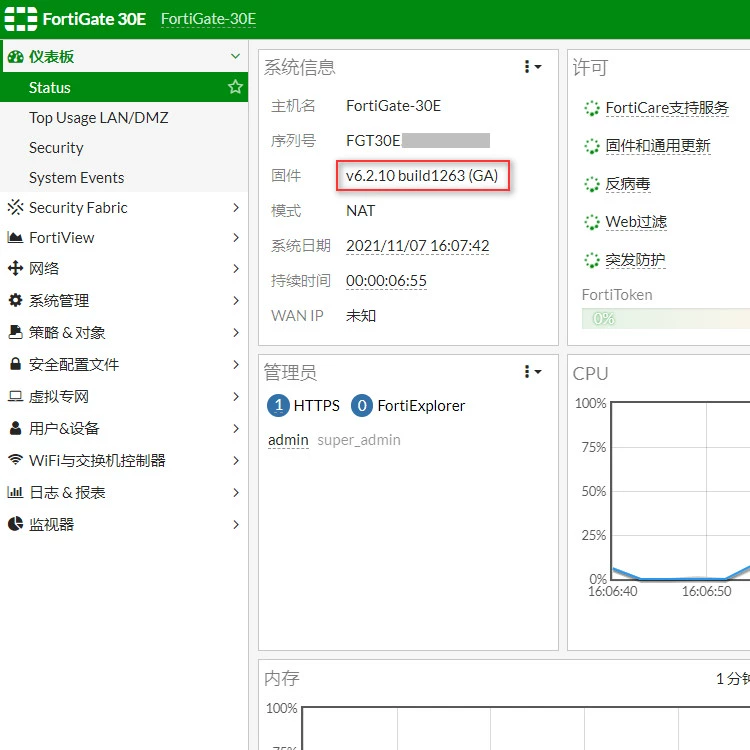Image resolution: width=750 pixels, height=750 pixels.
Task: Click the 反病毒 loading status icon
Action: click(x=592, y=184)
